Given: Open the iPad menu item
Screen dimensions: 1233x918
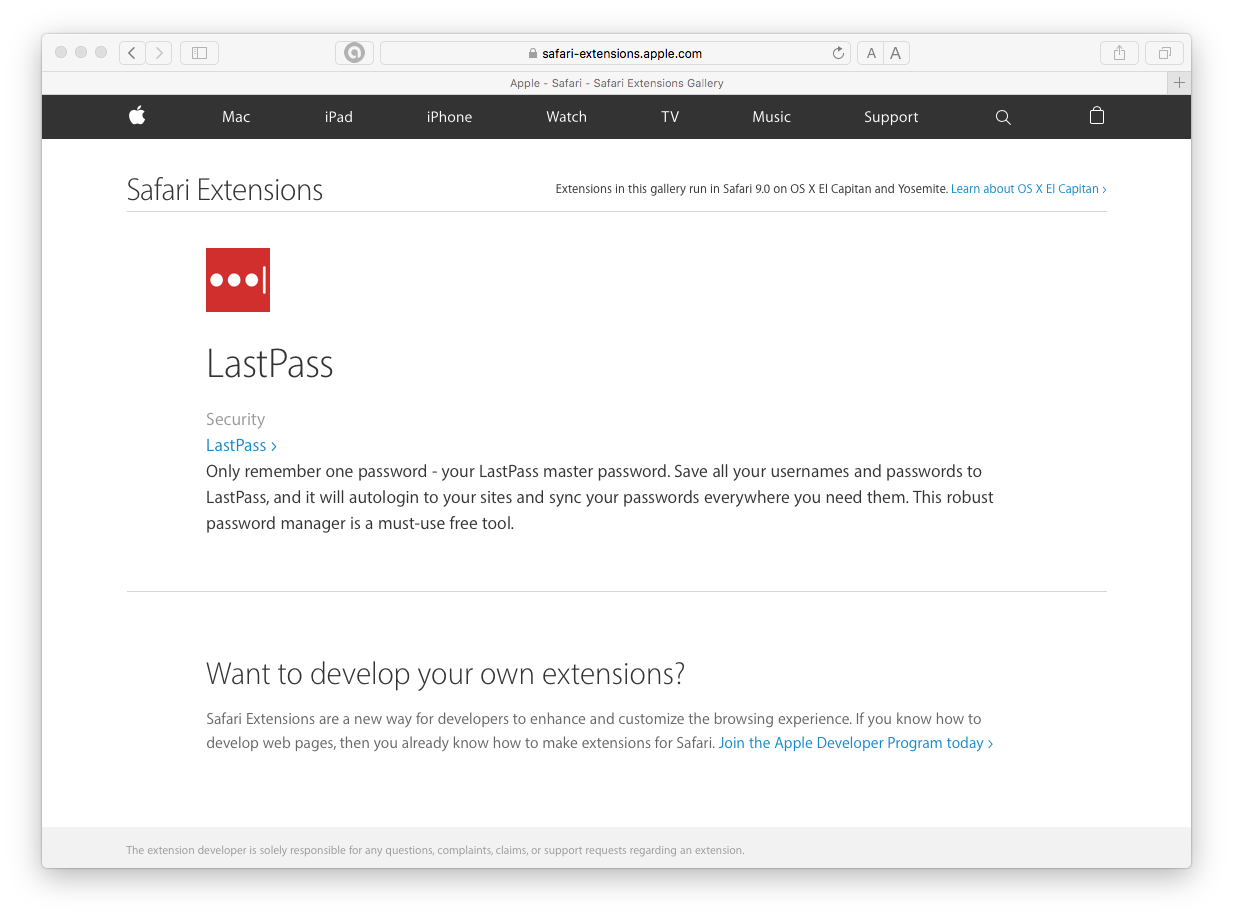Looking at the screenshot, I should pos(339,117).
